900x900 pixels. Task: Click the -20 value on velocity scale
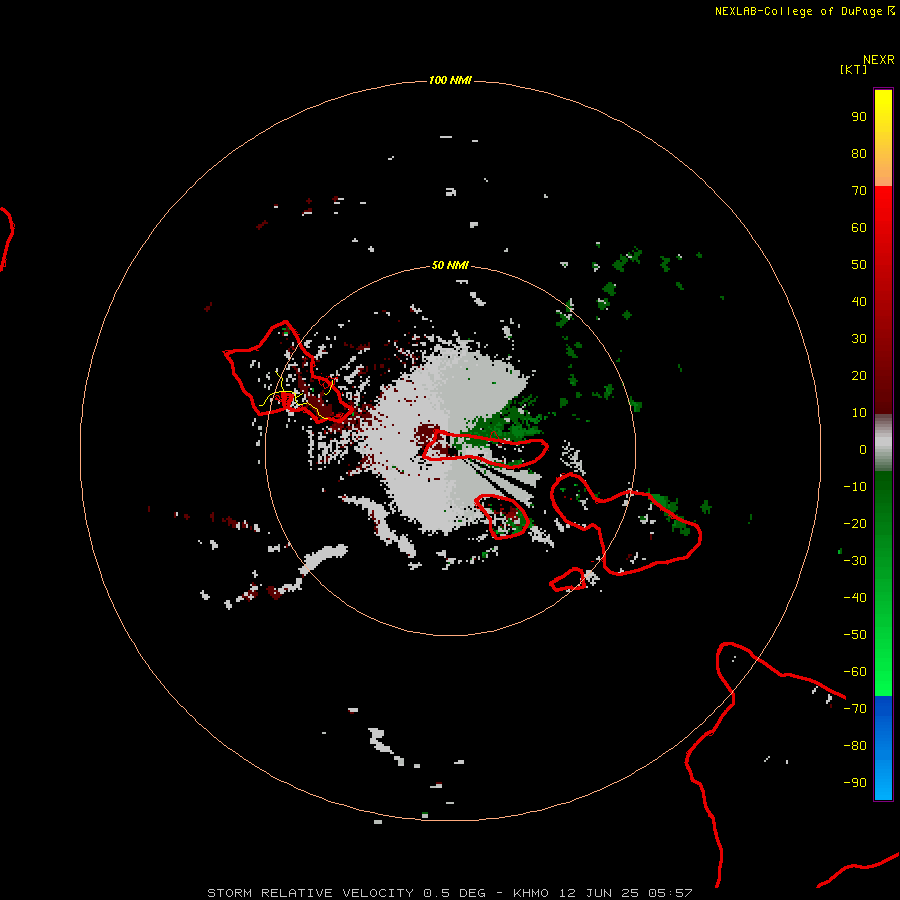click(x=855, y=524)
